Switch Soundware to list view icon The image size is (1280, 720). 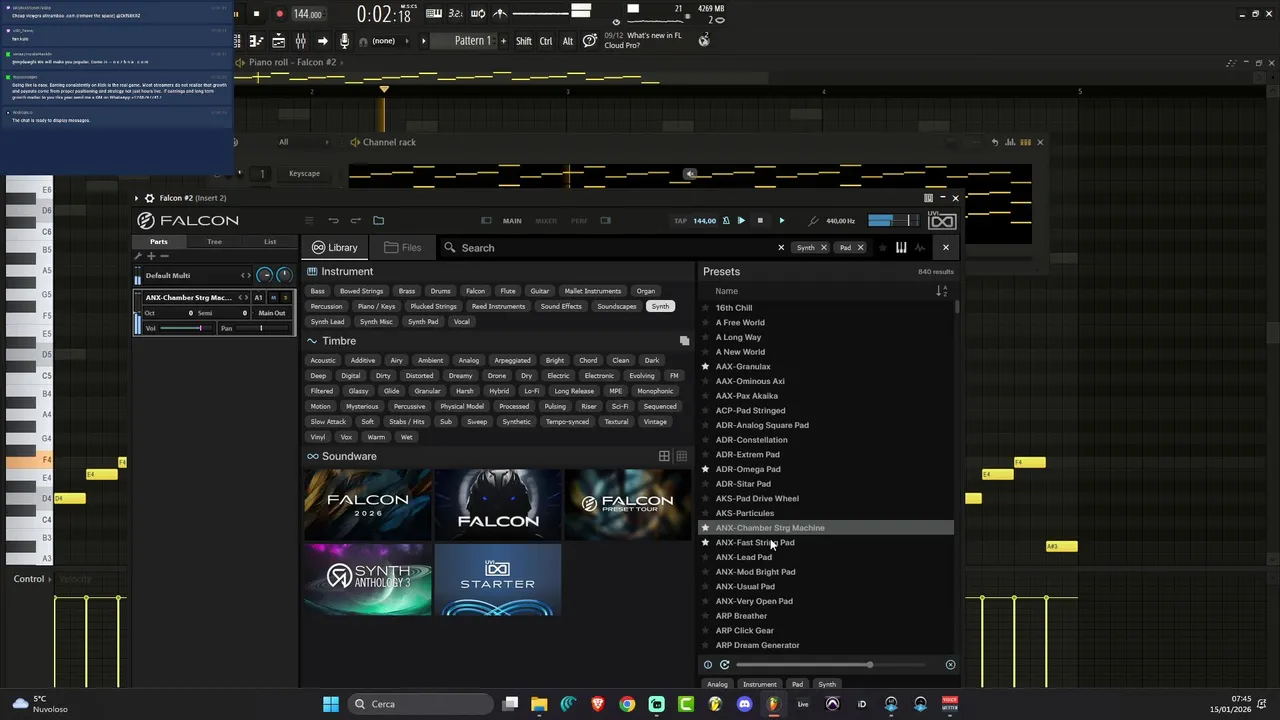[681, 456]
